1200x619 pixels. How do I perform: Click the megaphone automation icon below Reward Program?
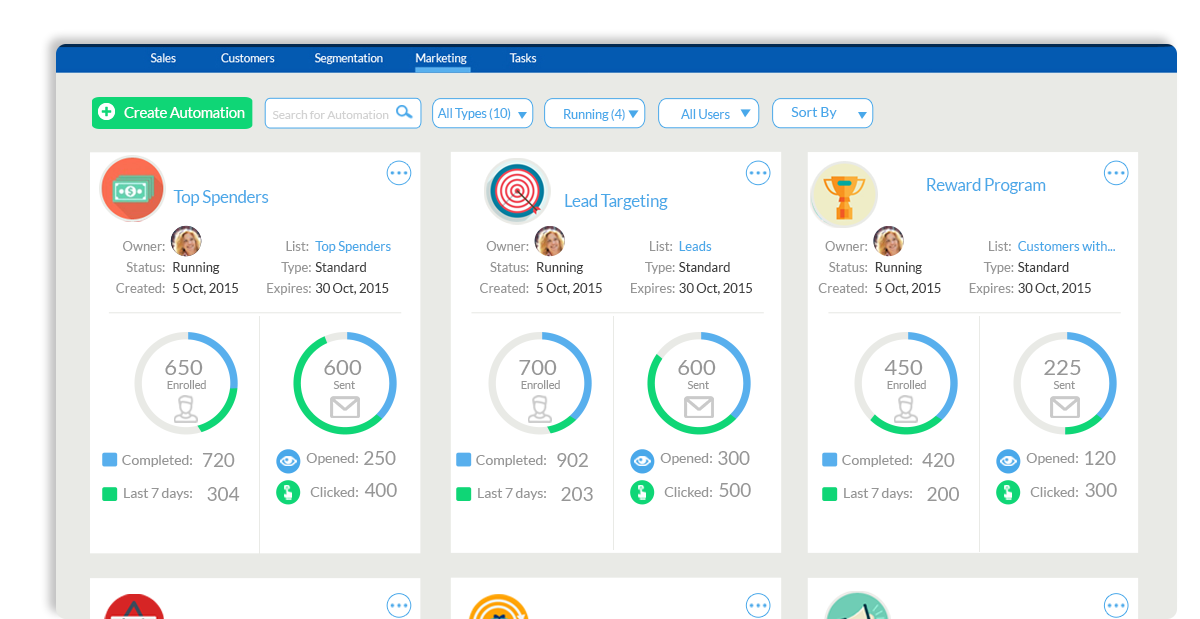click(x=858, y=605)
